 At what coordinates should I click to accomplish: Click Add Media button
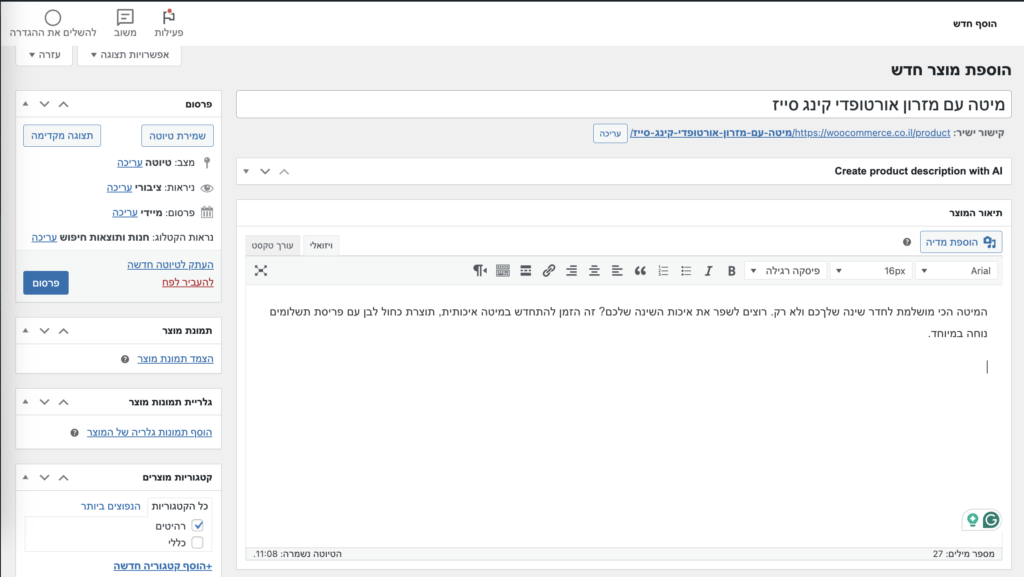point(961,242)
